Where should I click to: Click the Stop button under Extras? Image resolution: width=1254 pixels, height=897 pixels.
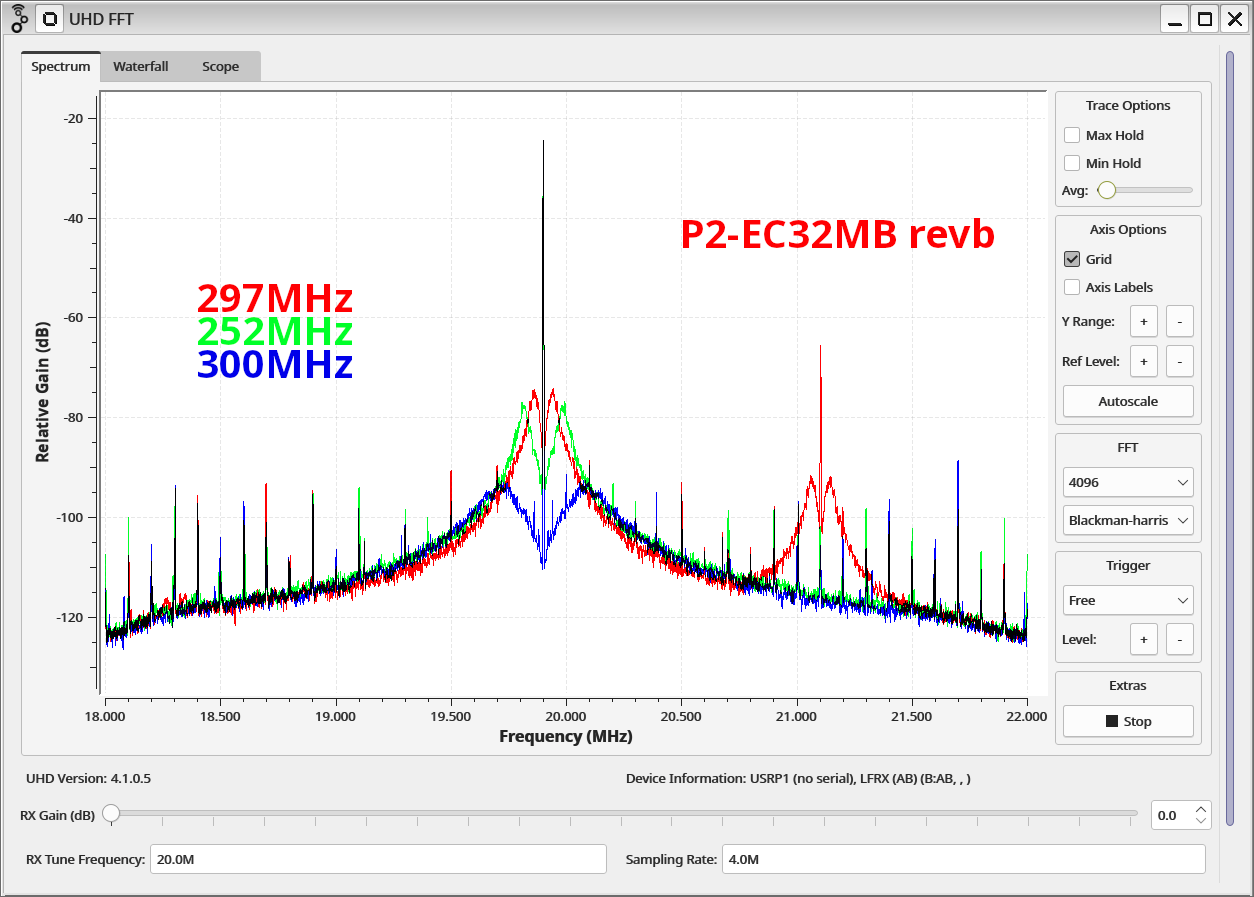[1128, 721]
